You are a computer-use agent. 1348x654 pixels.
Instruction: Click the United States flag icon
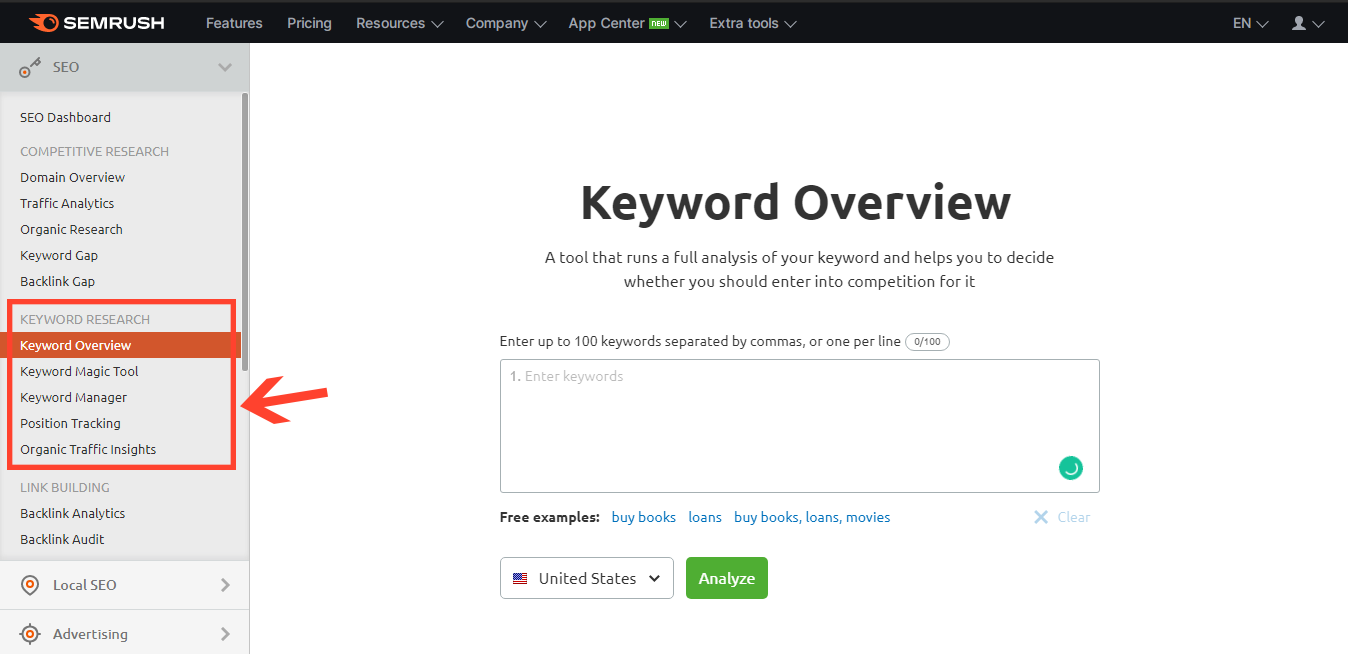pyautogui.click(x=520, y=578)
